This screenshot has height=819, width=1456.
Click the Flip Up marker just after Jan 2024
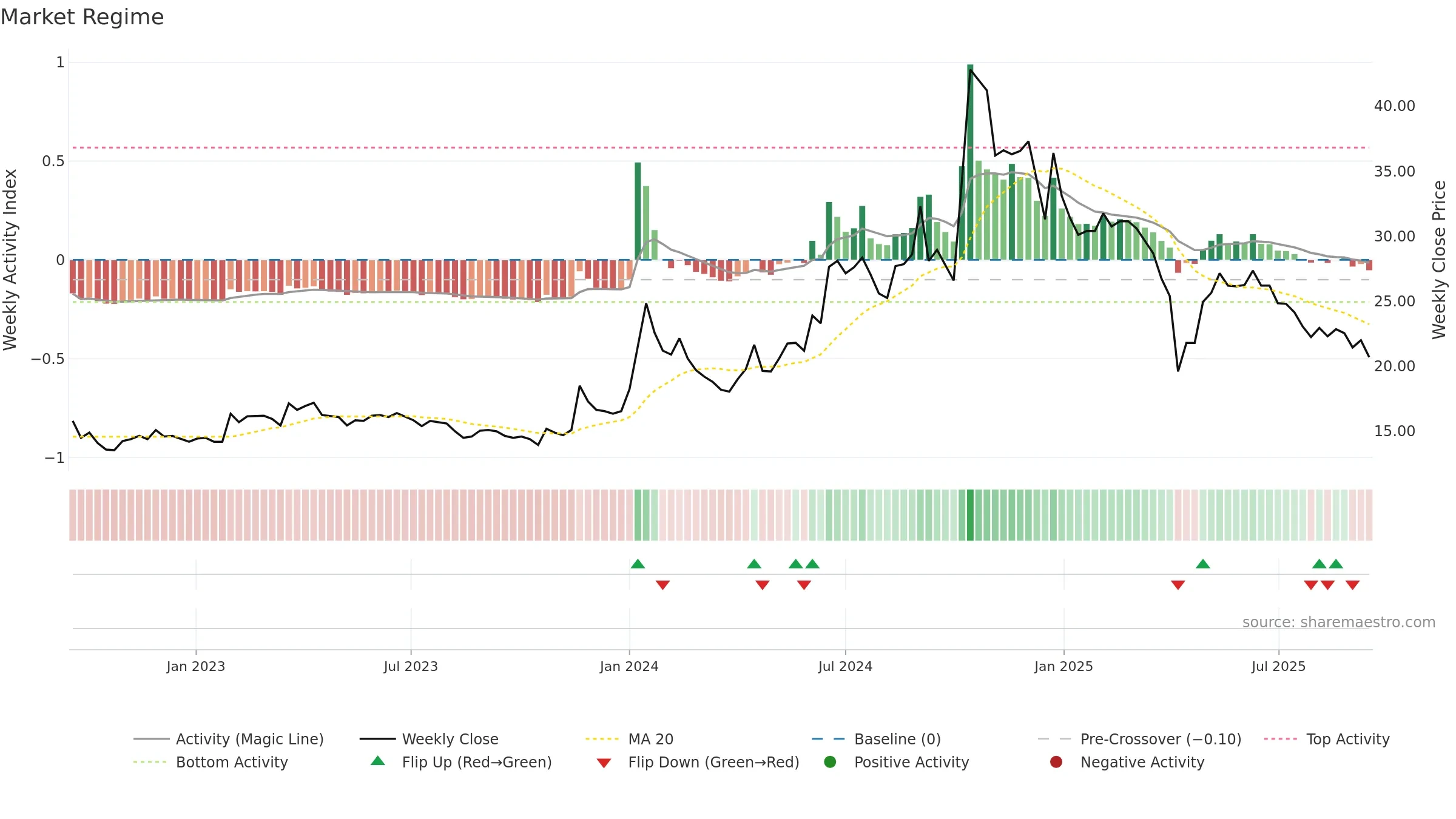[x=638, y=564]
